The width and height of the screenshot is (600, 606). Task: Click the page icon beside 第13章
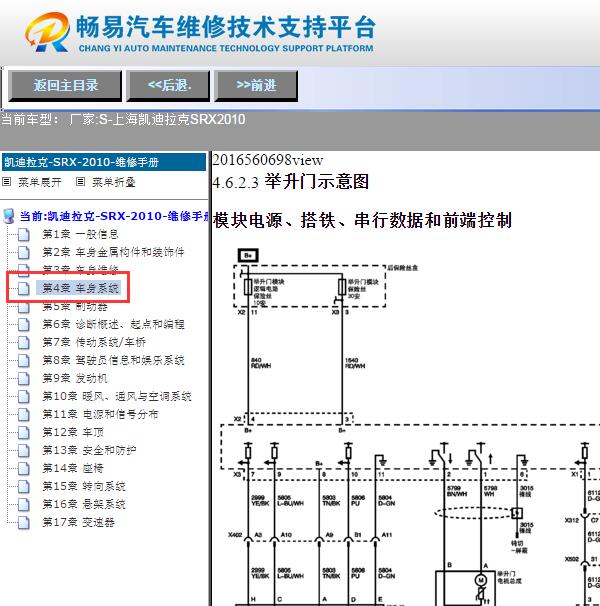pos(24,450)
